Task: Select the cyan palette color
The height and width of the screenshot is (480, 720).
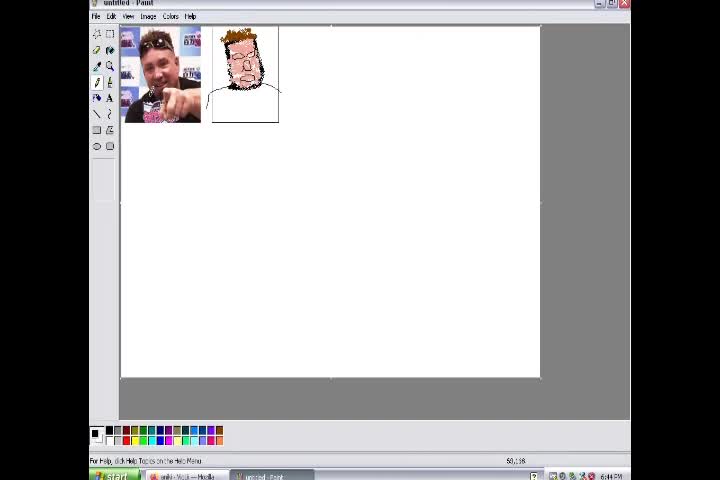Action: [152, 441]
